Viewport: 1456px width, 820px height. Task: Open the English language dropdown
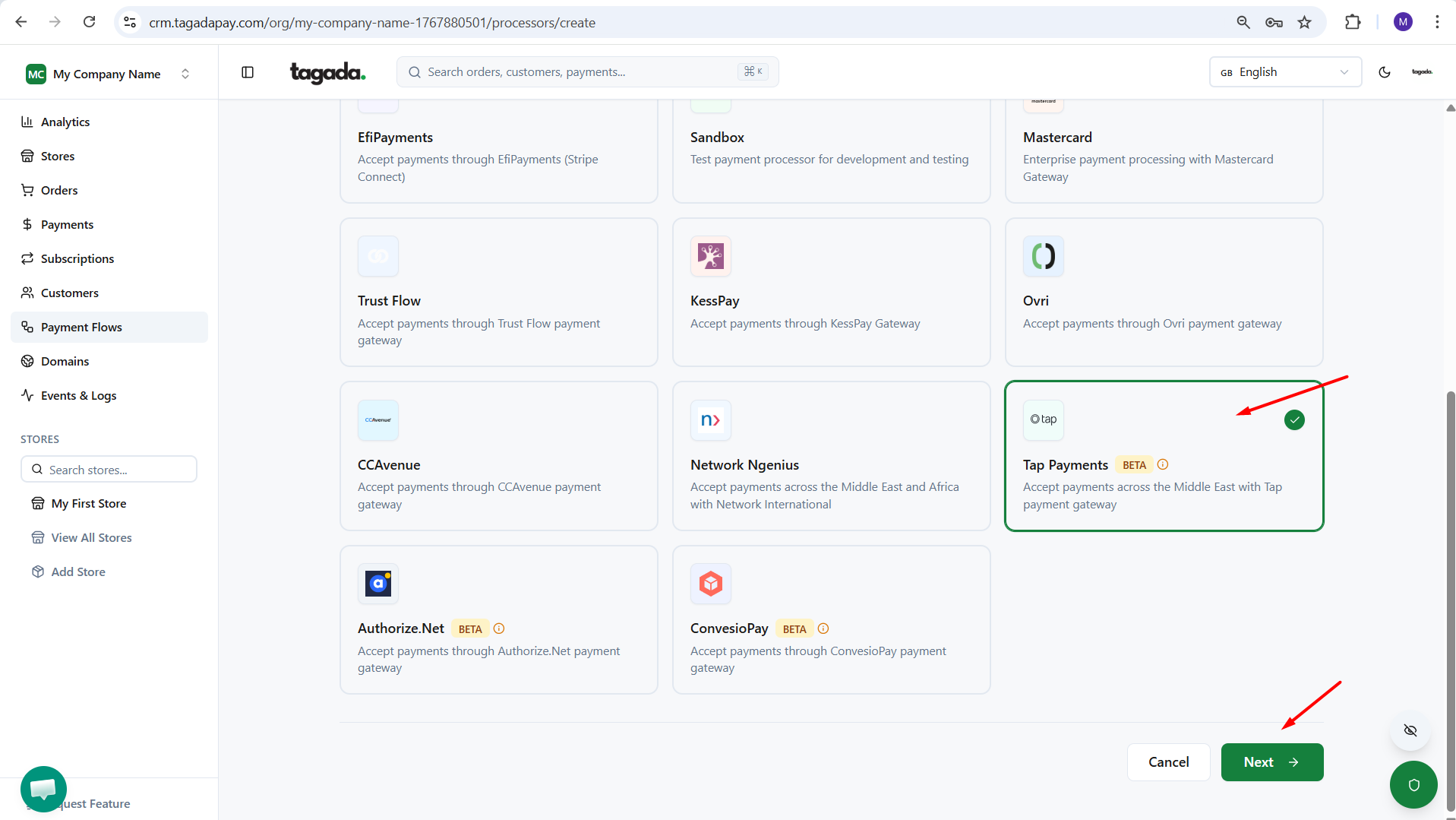pos(1284,72)
